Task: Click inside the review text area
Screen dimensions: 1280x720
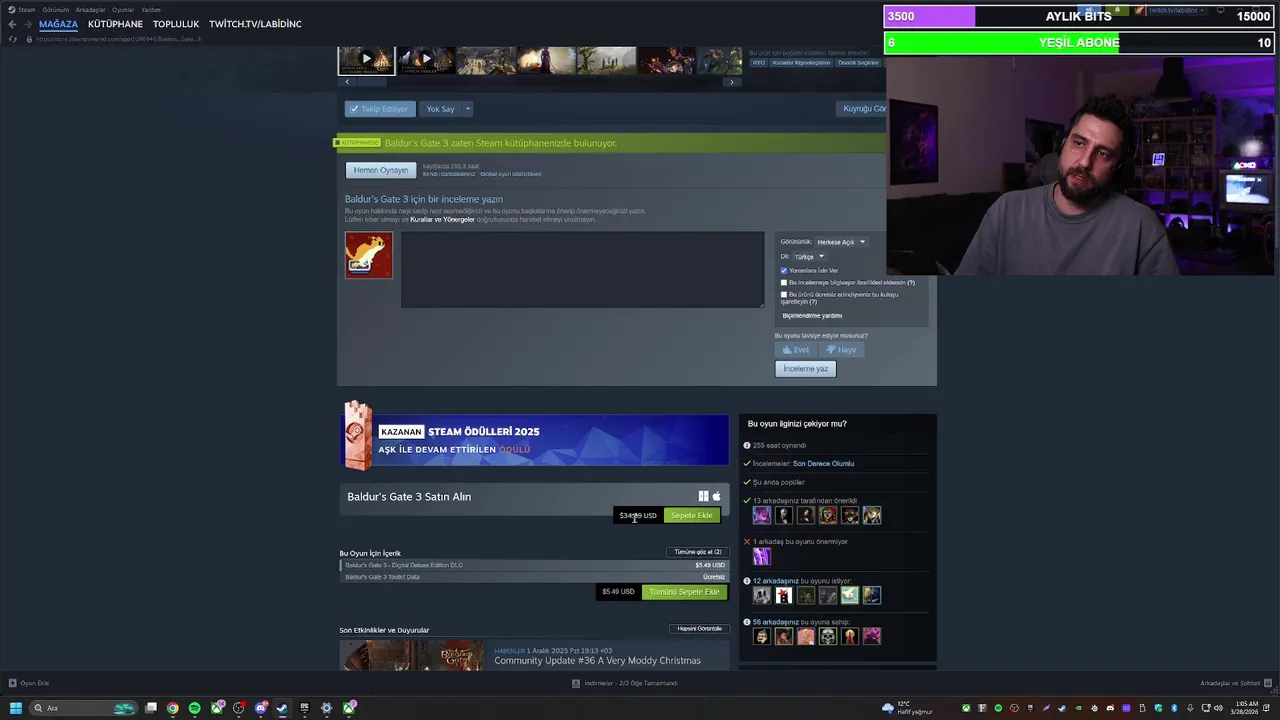Action: tap(582, 270)
